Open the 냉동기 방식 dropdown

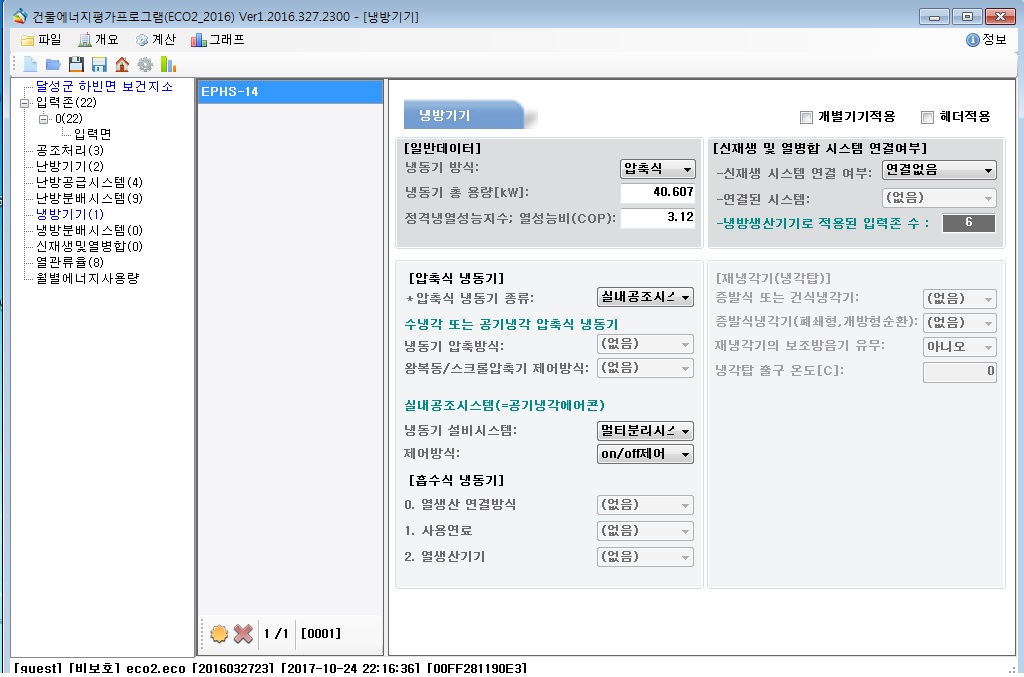657,169
